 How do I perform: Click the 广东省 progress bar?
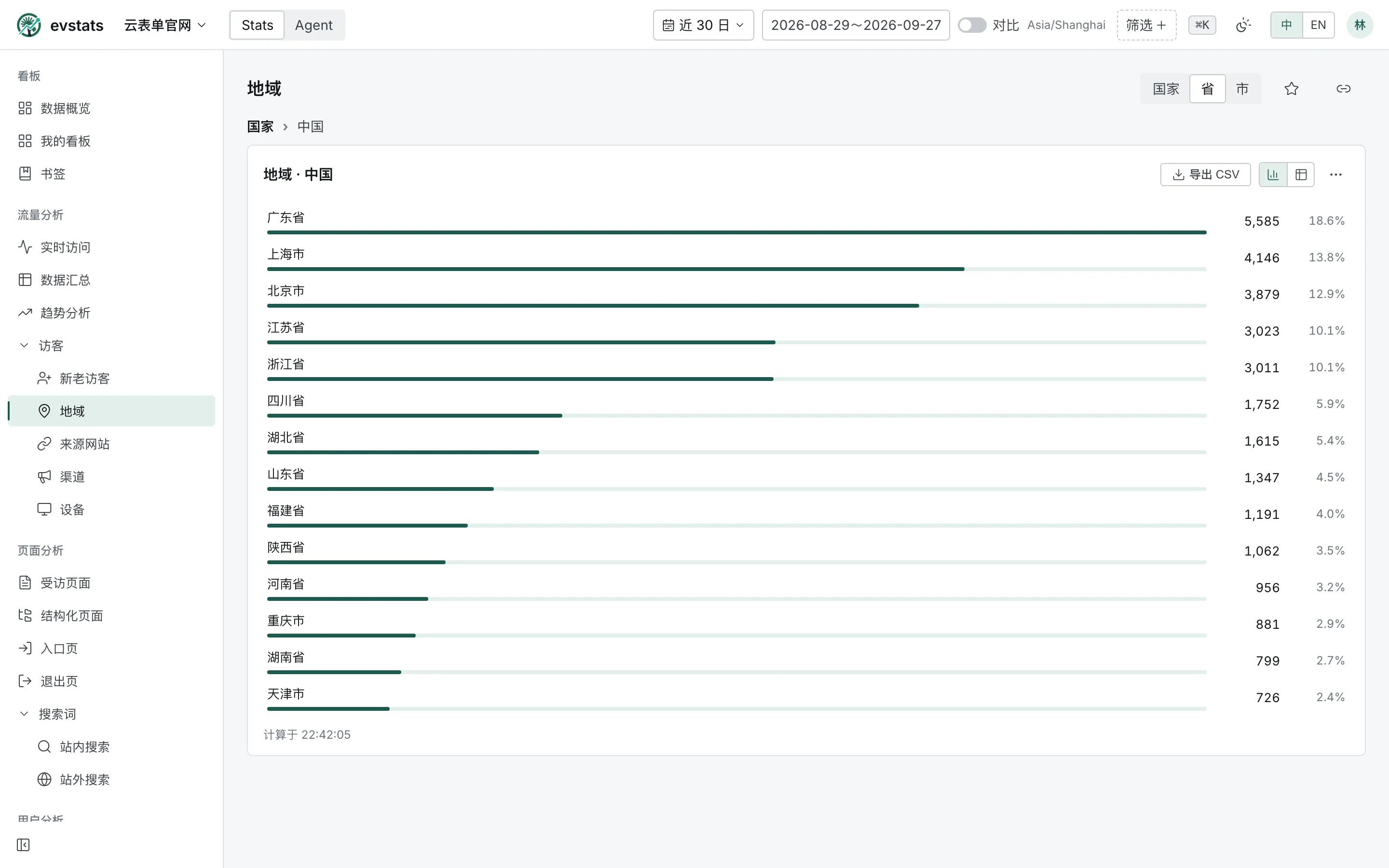click(736, 232)
